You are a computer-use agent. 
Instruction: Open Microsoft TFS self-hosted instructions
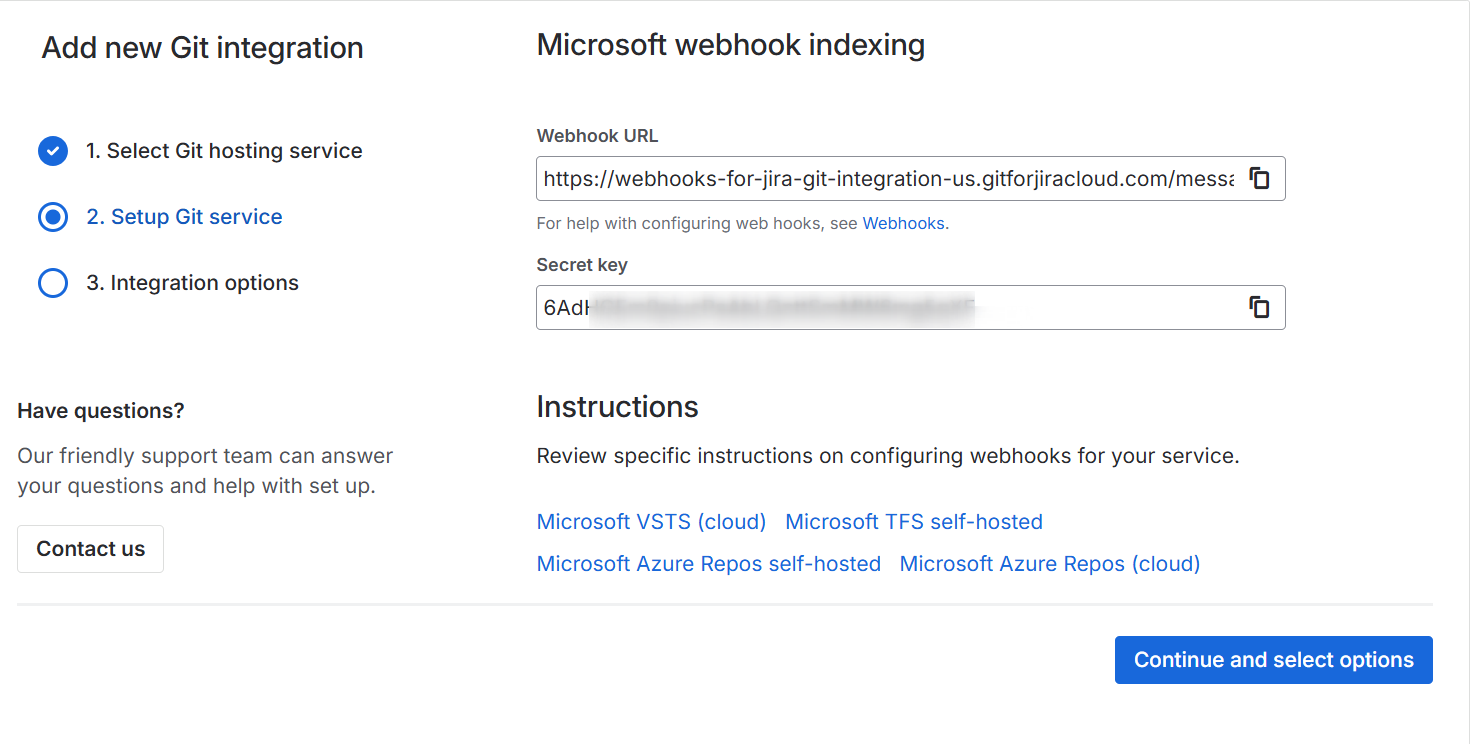pyautogui.click(x=914, y=522)
